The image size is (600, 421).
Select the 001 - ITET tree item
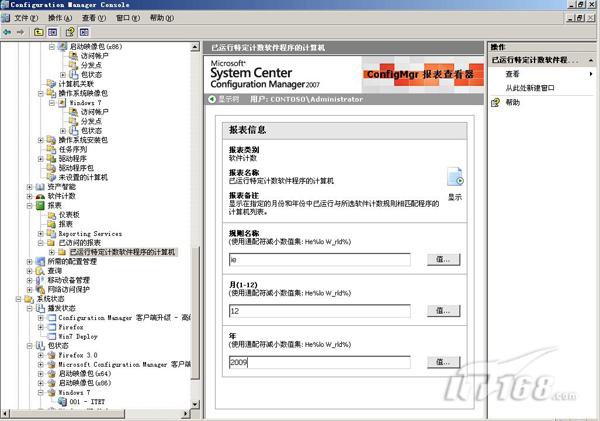[x=87, y=401]
